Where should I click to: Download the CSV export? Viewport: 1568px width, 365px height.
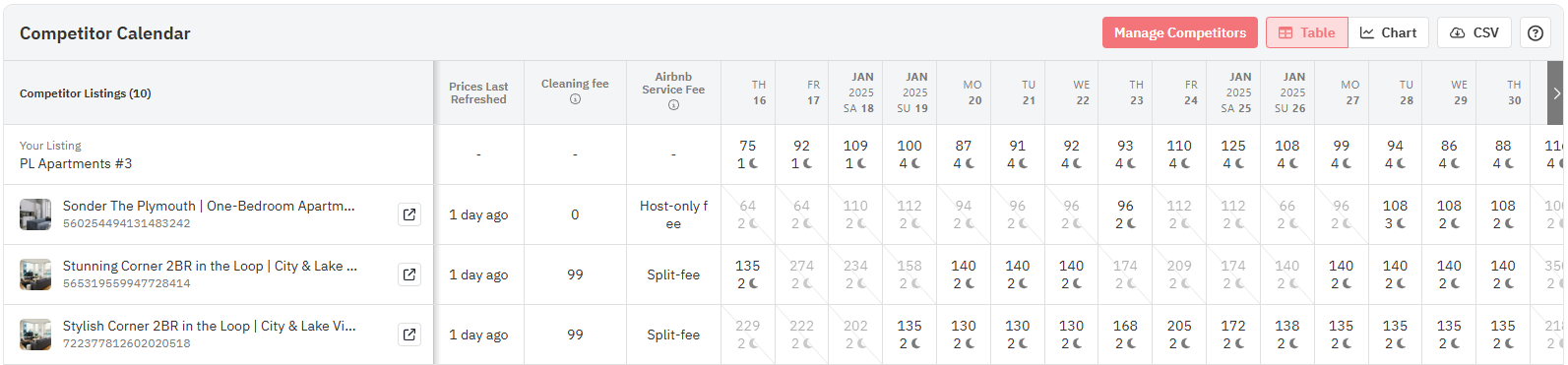pos(1474,32)
